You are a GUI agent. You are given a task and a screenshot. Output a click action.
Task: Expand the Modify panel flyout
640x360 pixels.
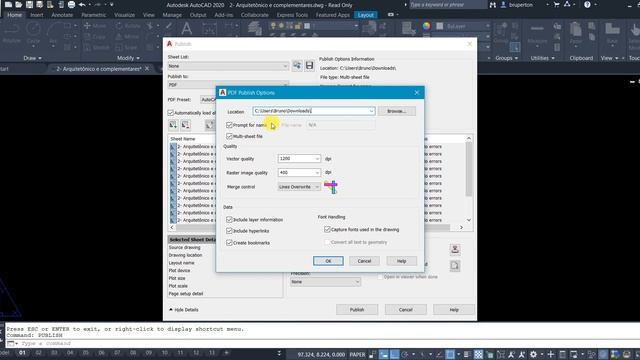(x=128, y=58)
